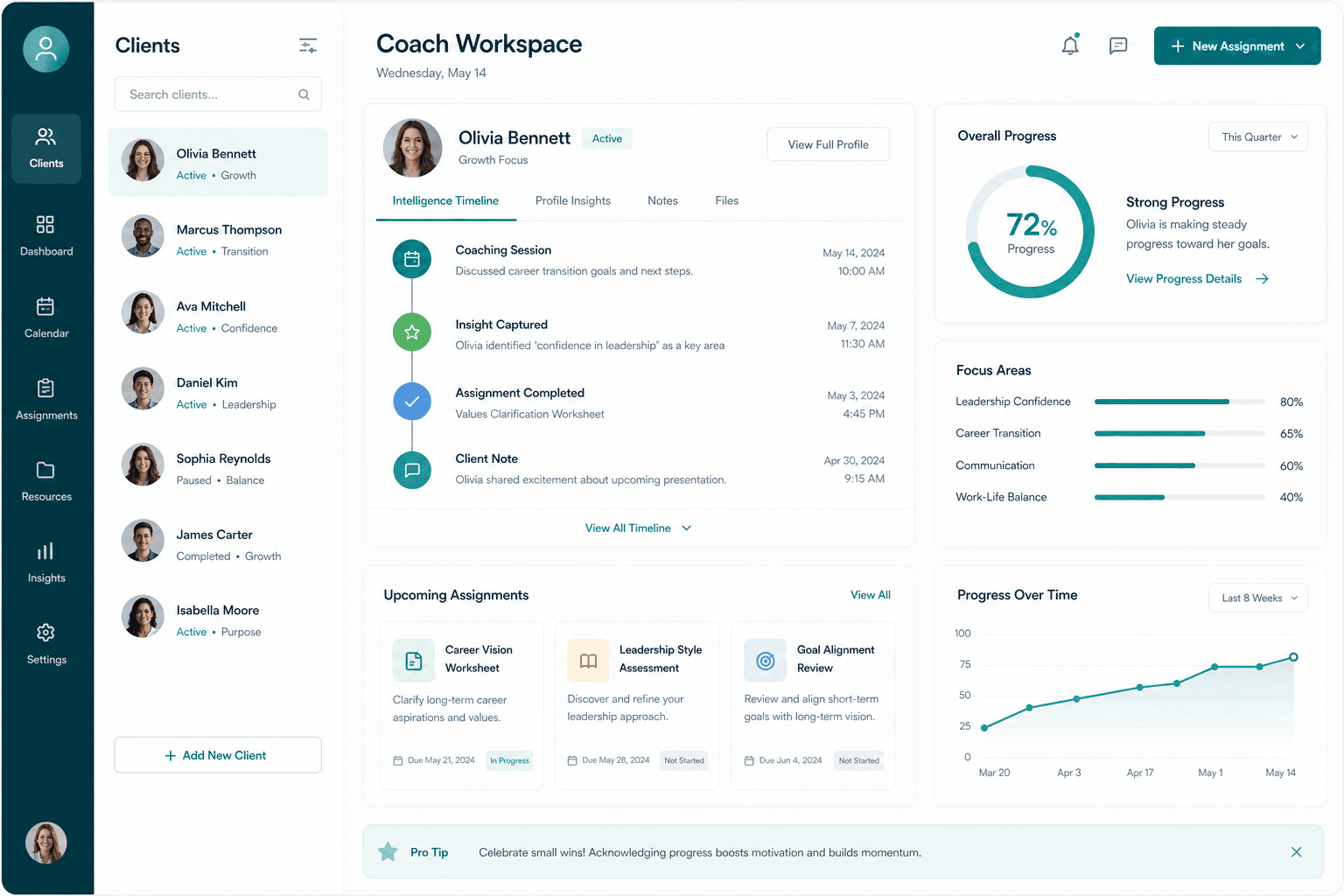Open the Calendar sidebar item

[x=46, y=318]
